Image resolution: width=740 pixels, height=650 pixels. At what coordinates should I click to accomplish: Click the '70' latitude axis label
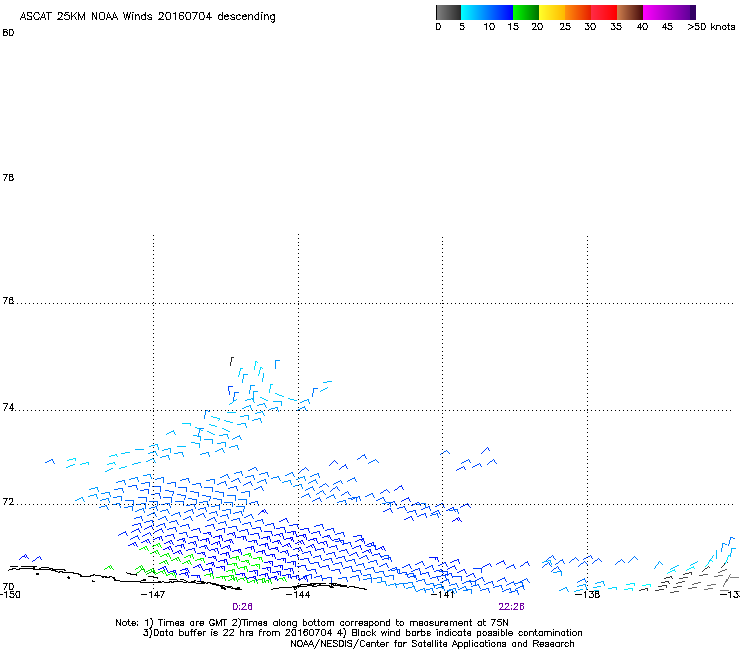point(8,586)
